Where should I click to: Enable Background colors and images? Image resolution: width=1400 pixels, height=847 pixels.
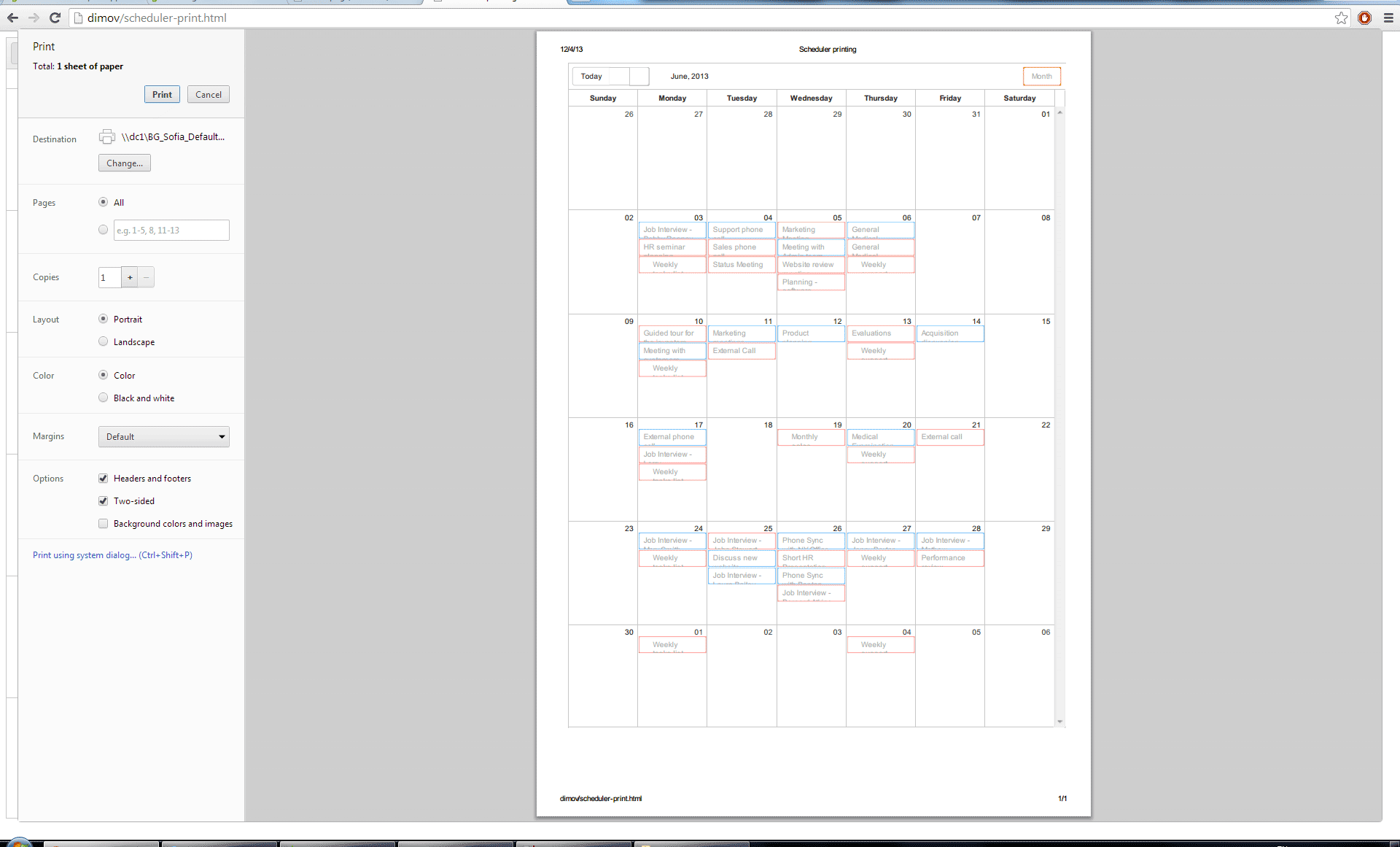103,524
